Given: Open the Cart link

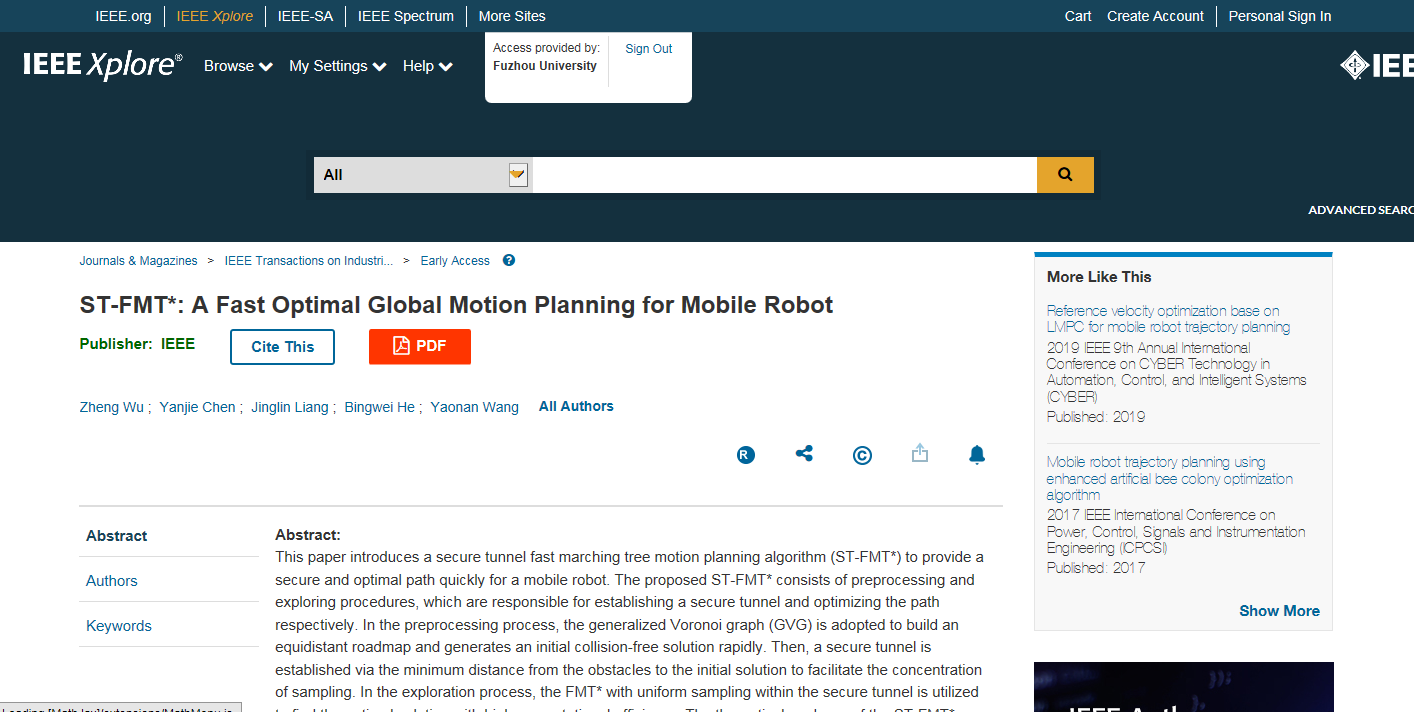Looking at the screenshot, I should 1078,16.
